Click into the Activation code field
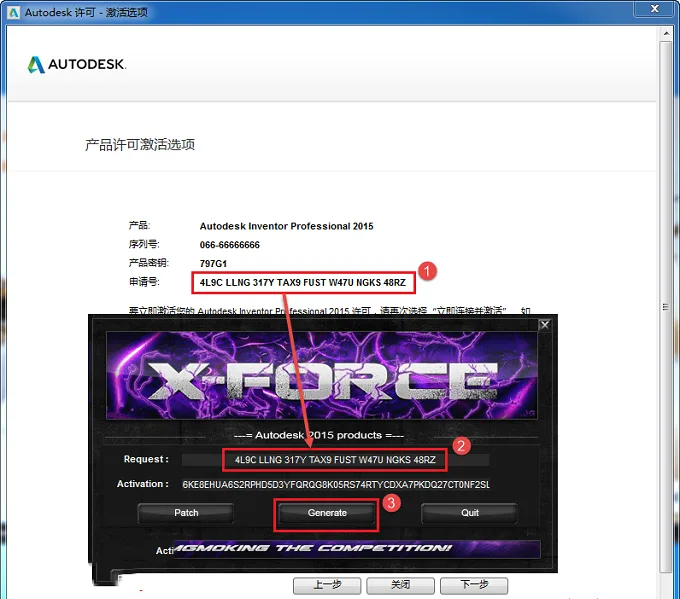 [x=336, y=484]
